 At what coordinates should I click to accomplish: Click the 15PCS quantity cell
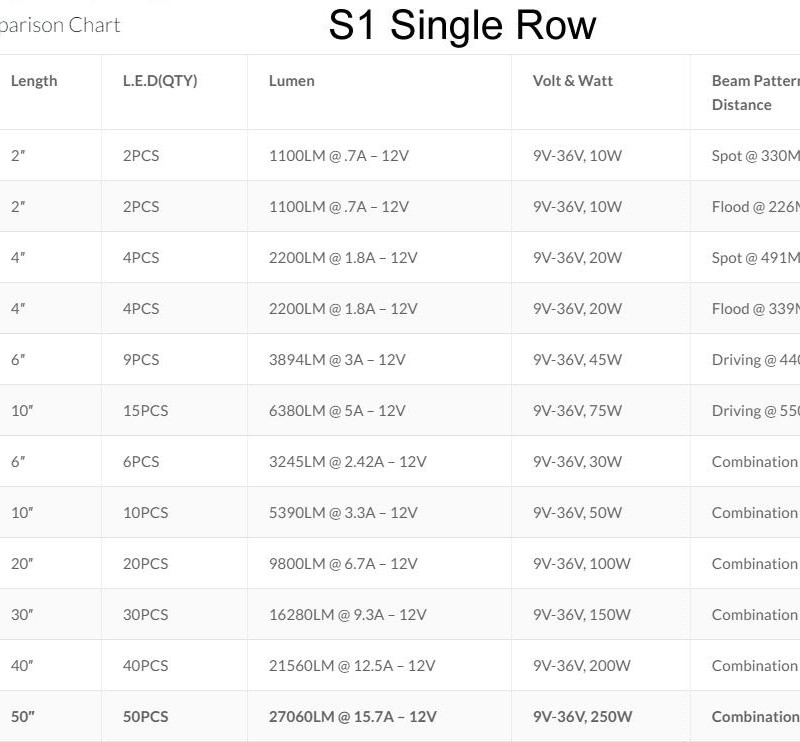[x=145, y=411]
